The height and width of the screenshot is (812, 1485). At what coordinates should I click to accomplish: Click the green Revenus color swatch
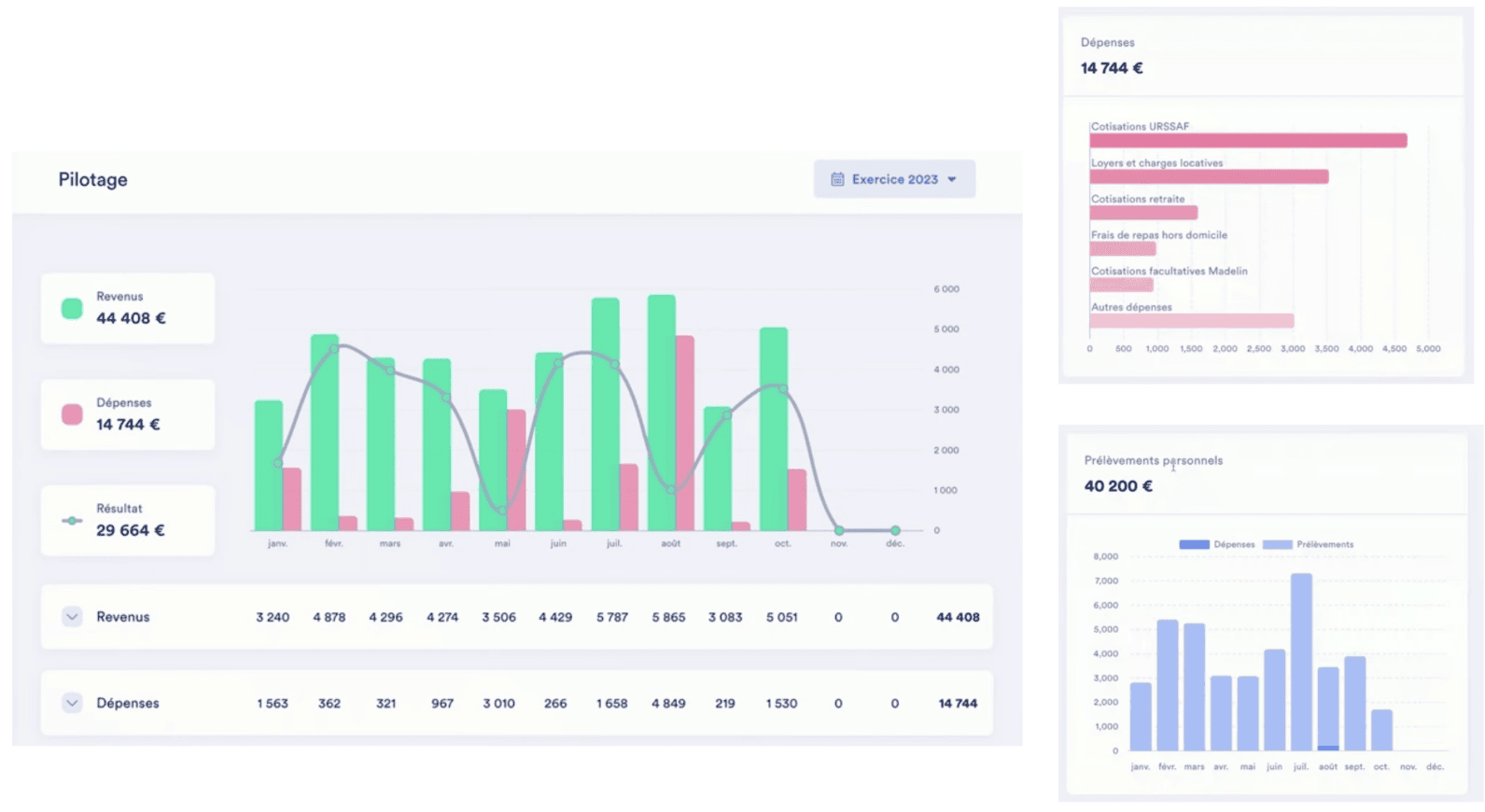click(x=72, y=308)
